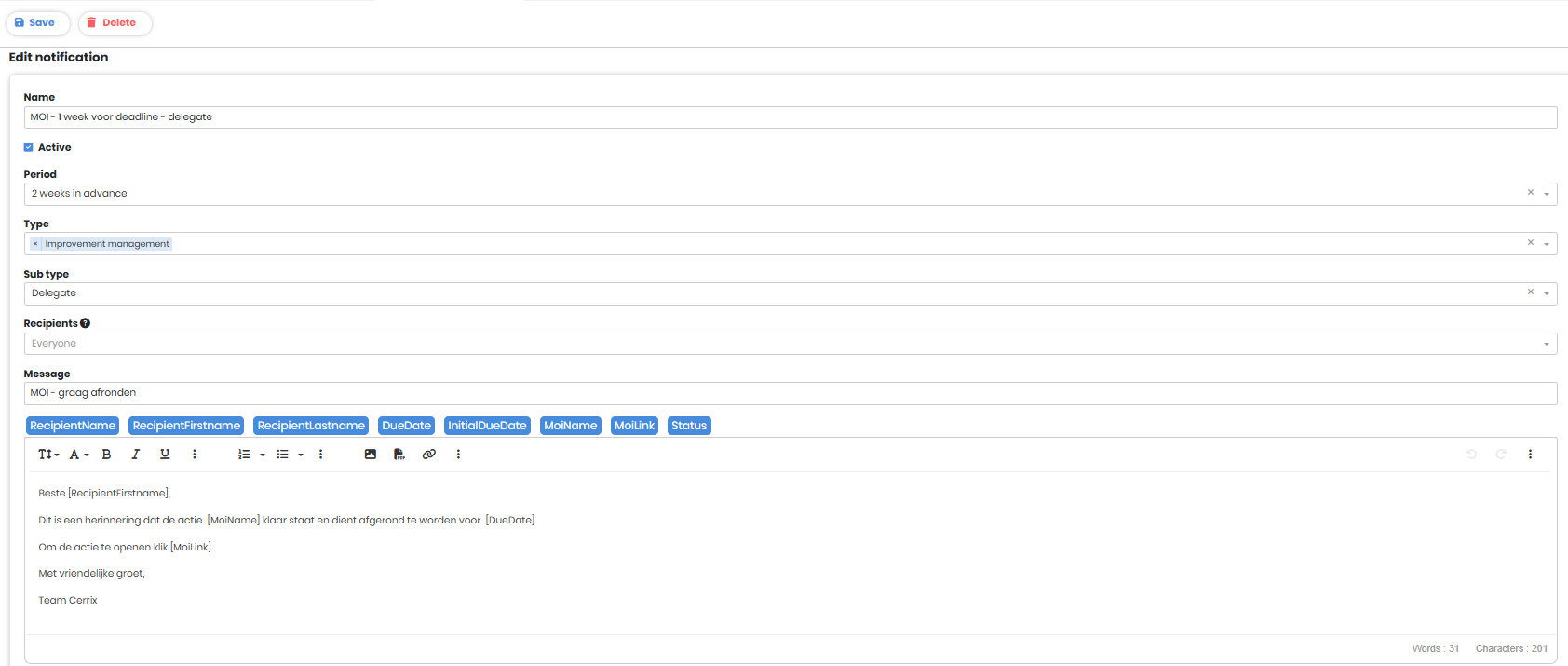Viewport: 1568px width, 666px height.
Task: Apply numbered list formatting
Action: point(244,455)
